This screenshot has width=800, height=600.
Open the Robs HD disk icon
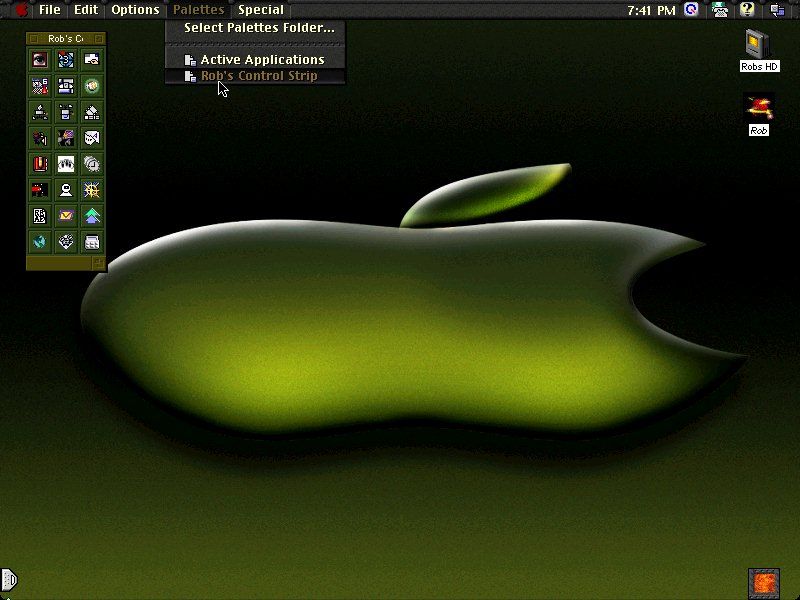tap(759, 46)
